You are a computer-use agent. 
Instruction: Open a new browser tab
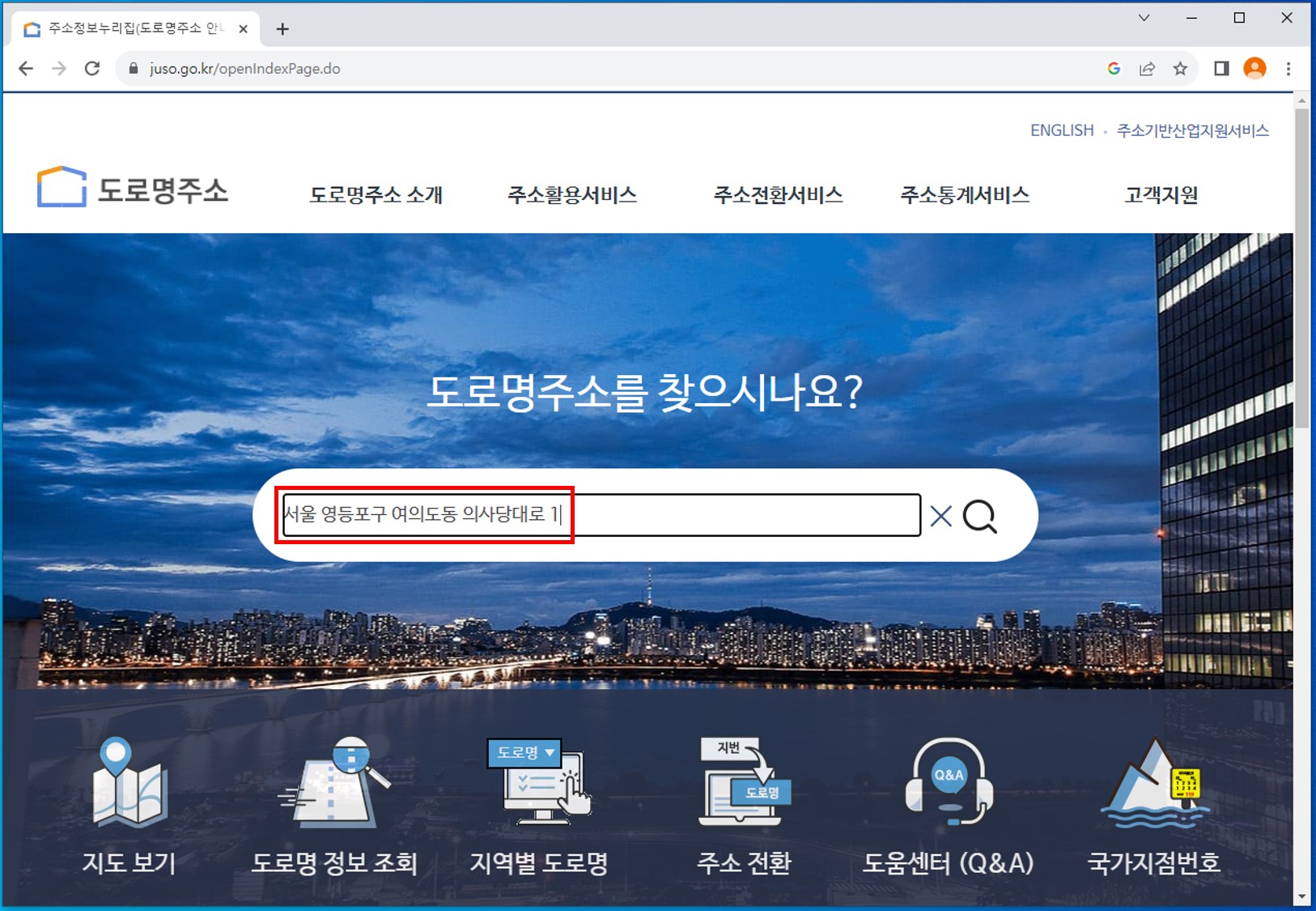[282, 29]
